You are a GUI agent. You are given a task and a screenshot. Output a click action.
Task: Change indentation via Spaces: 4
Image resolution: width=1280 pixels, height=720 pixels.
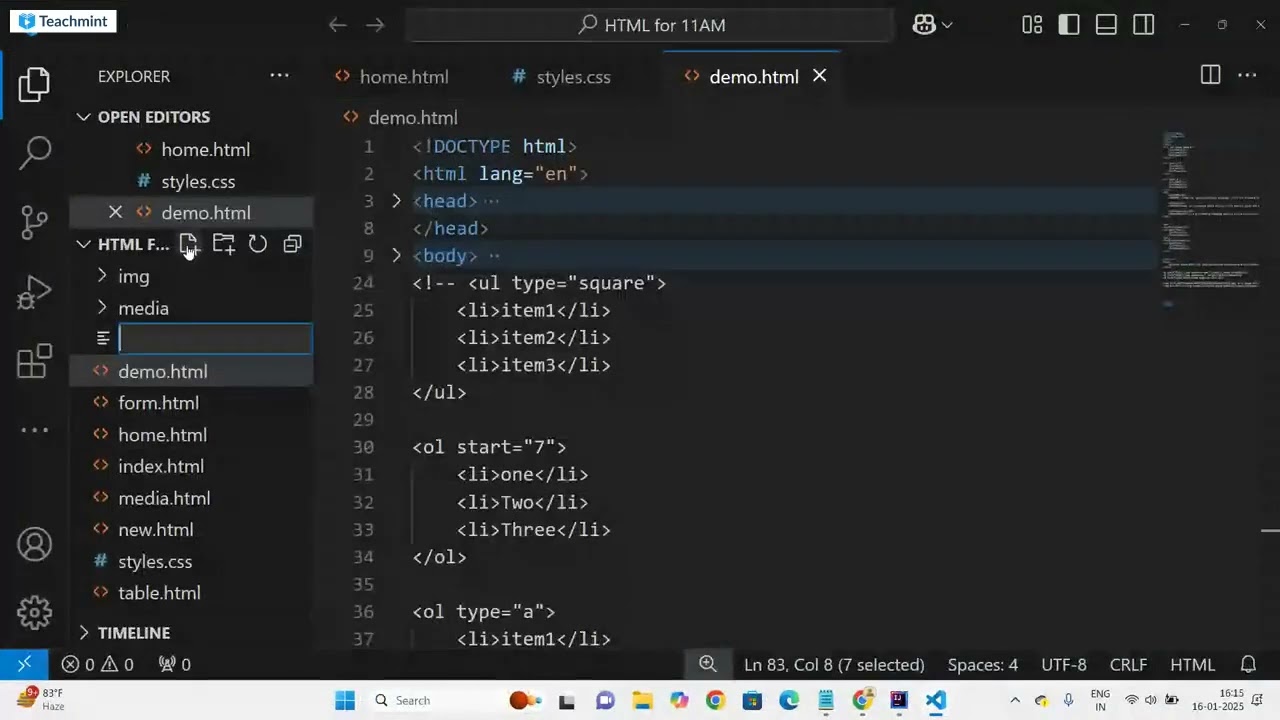(983, 665)
